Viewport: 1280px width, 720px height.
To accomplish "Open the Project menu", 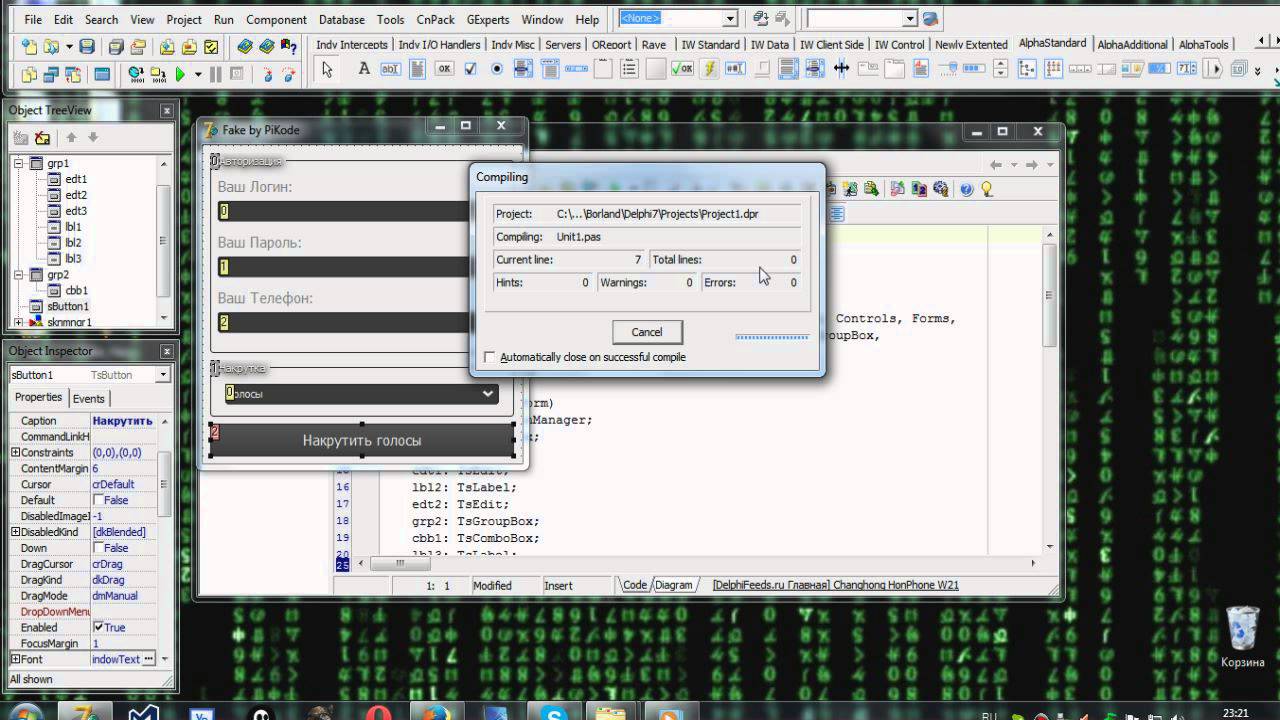I will (x=184, y=19).
